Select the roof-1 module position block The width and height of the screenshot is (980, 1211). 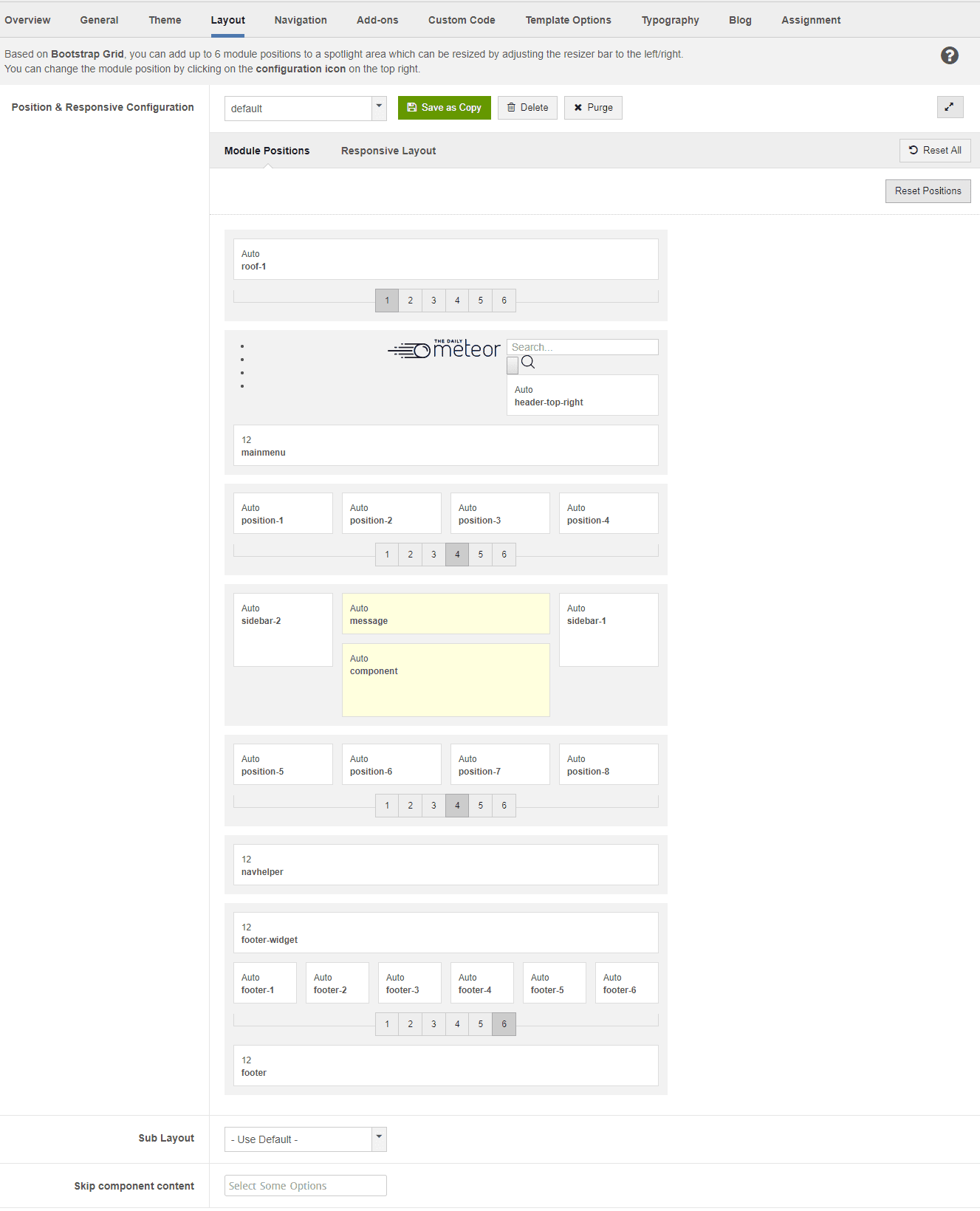point(446,259)
